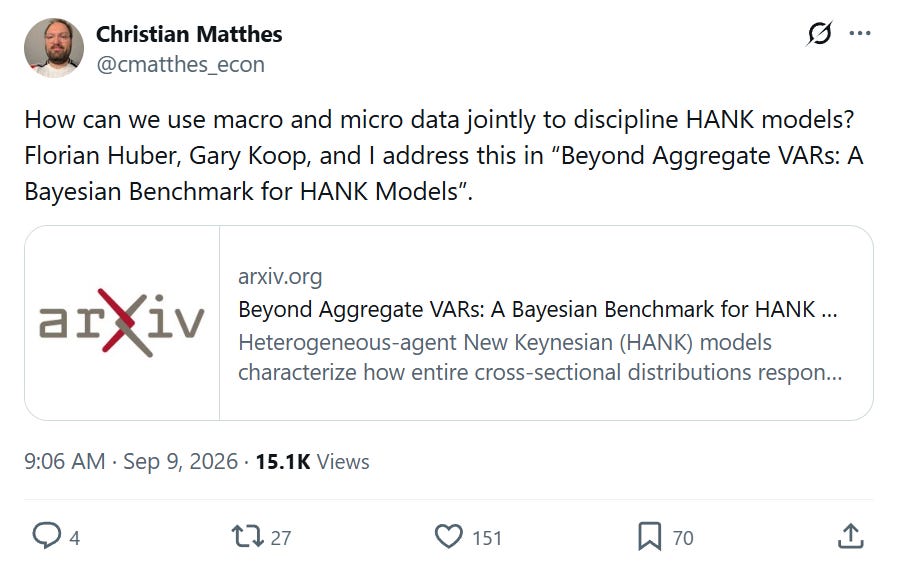Click the repost count 27
898x565 pixels.
pyautogui.click(x=281, y=538)
